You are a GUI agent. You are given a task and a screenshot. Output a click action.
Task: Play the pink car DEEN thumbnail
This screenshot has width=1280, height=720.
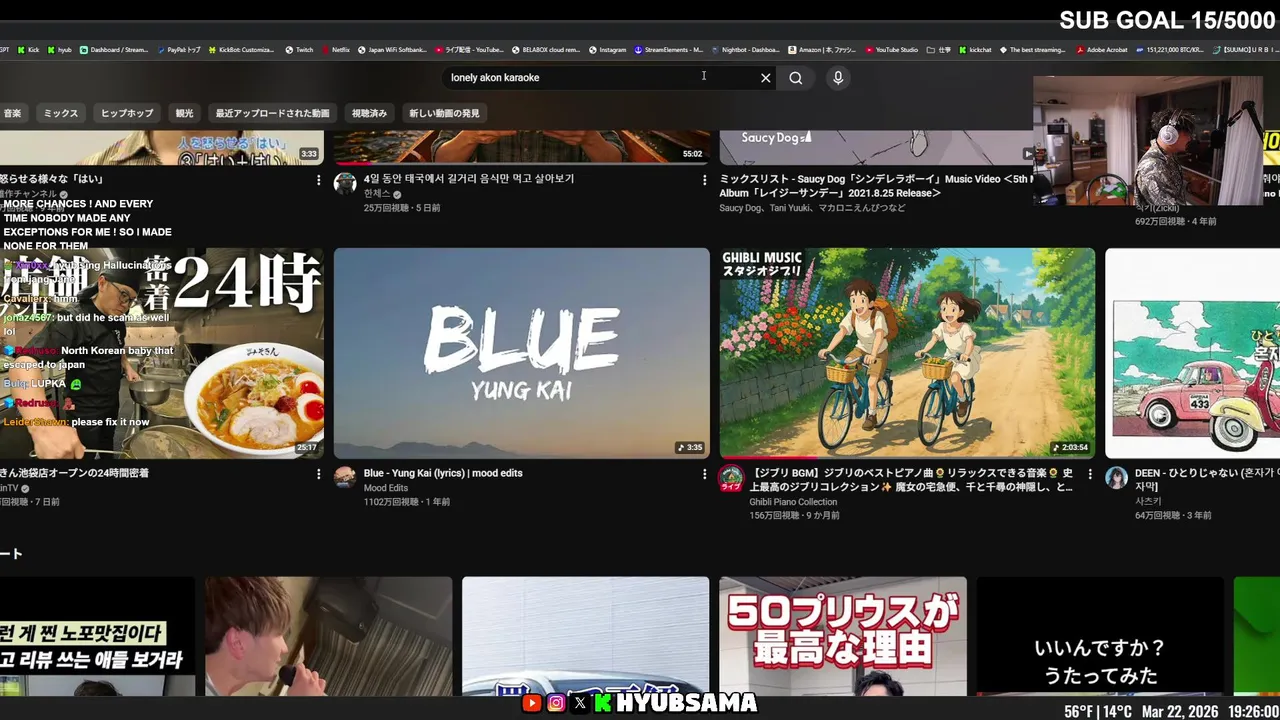coord(1193,354)
